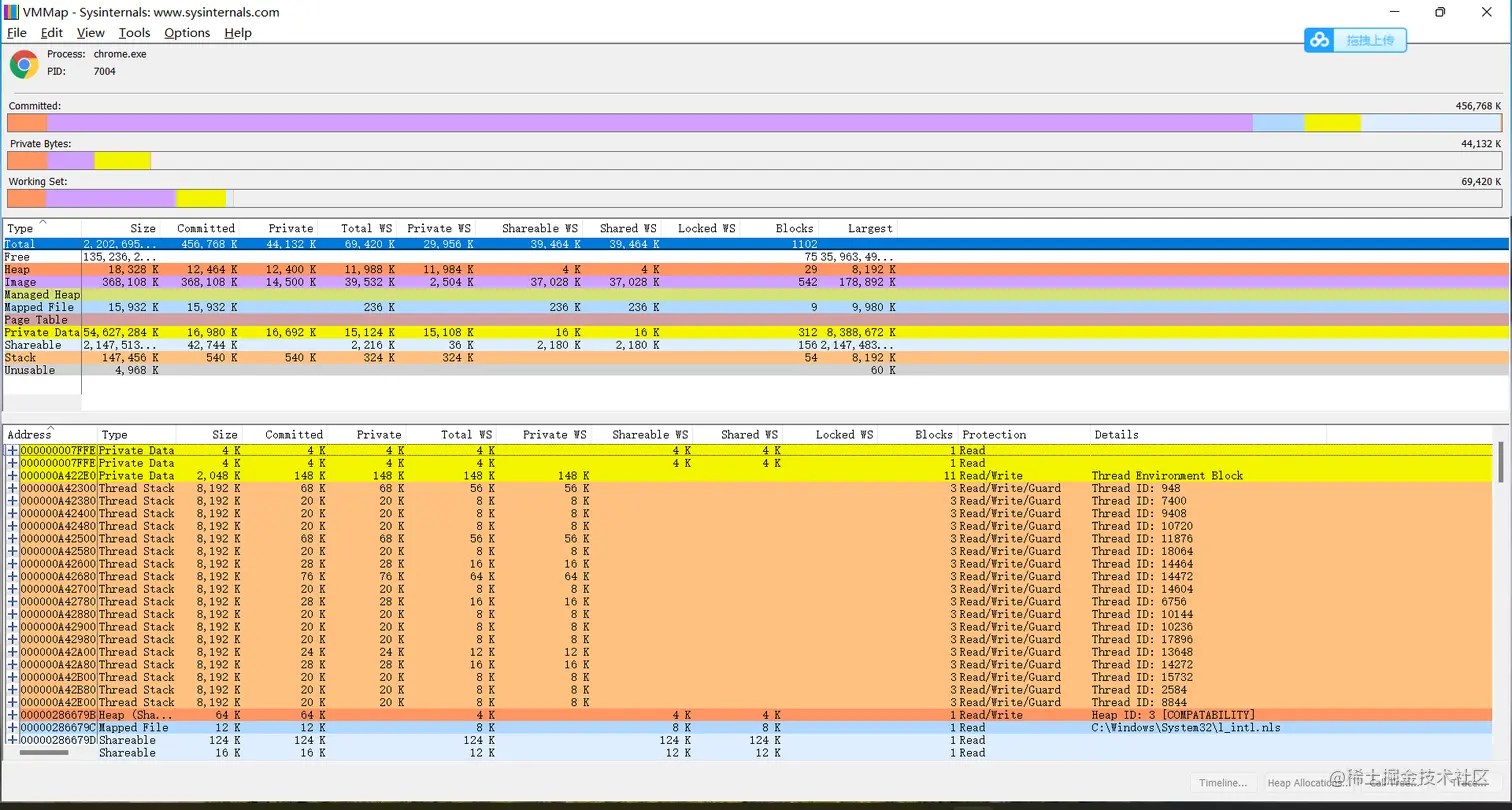
Task: Click the details list horizontal scrollbar thumb
Action: (43, 753)
